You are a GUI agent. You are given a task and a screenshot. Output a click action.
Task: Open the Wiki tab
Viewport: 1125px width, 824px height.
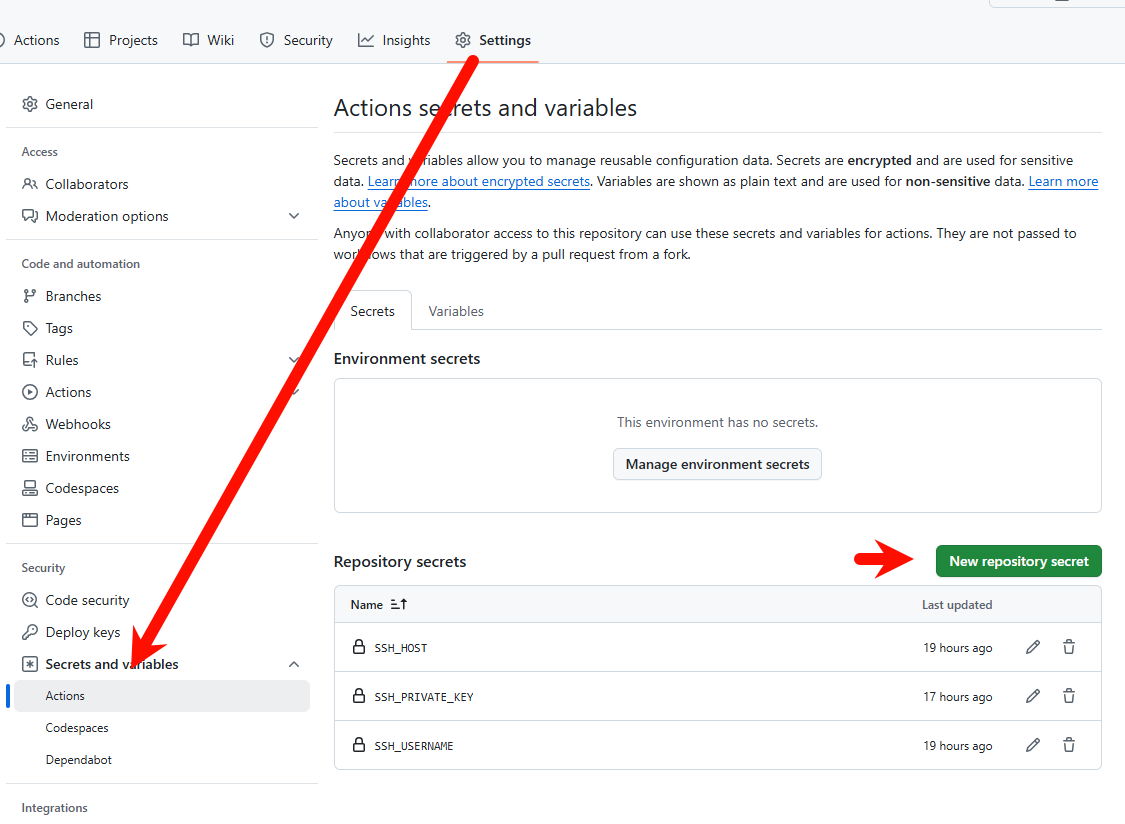pyautogui.click(x=208, y=40)
